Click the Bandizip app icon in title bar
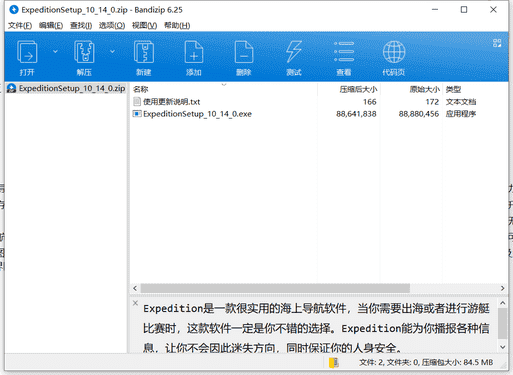Image resolution: width=513 pixels, height=375 pixels. [x=14, y=10]
